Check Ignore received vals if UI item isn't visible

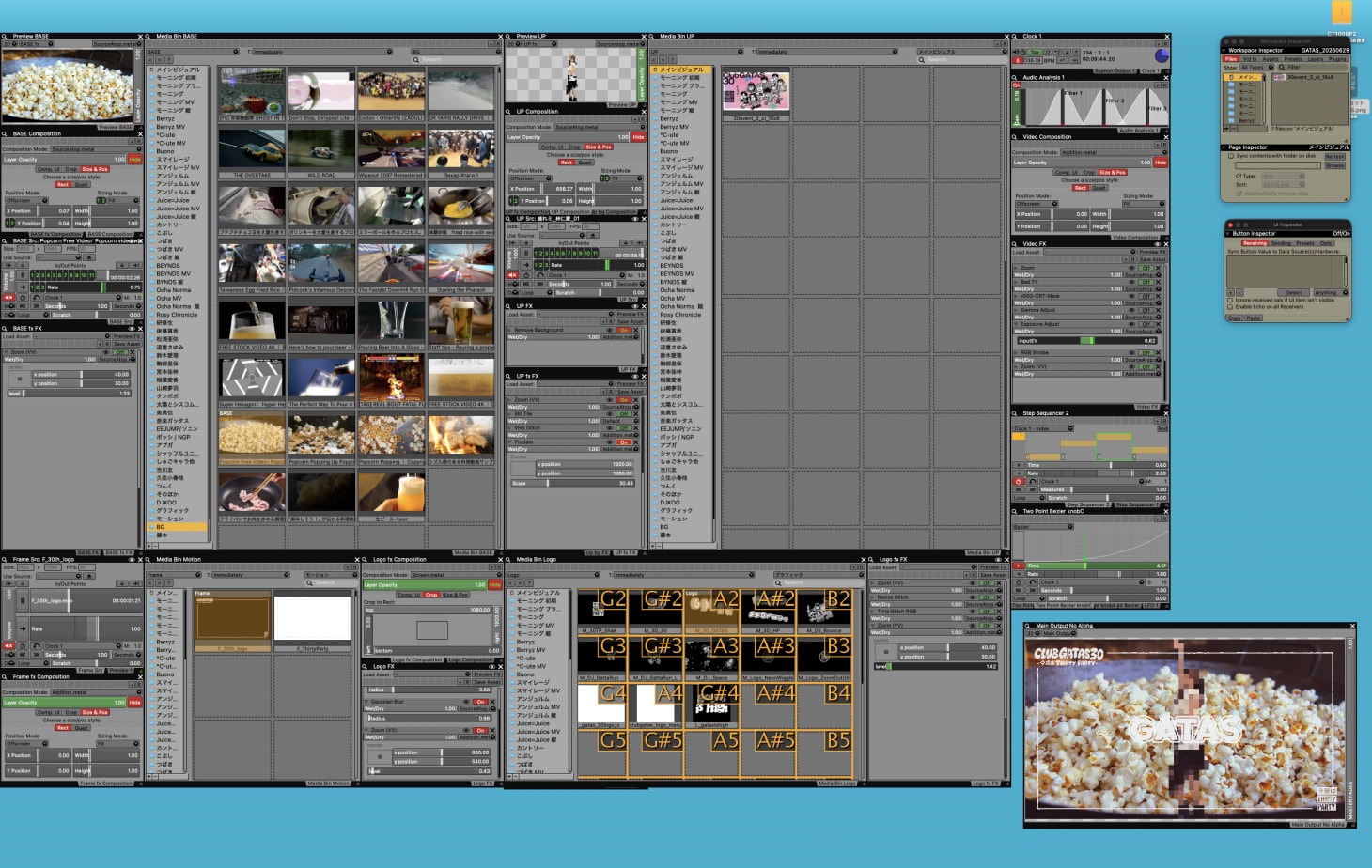(1230, 301)
